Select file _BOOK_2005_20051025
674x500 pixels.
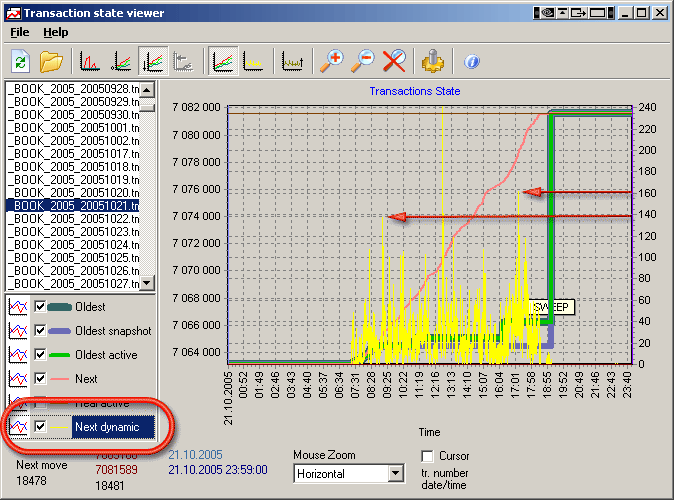(73, 258)
